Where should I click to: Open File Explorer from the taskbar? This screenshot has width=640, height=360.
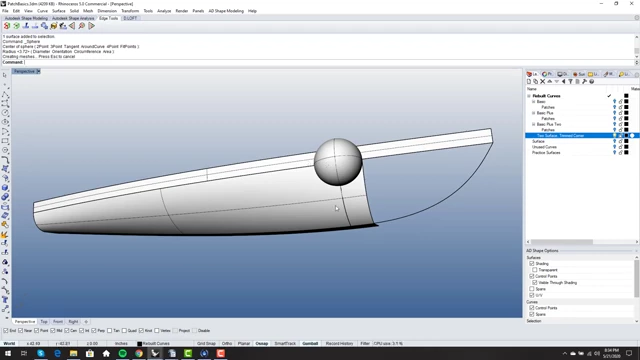click(73, 353)
